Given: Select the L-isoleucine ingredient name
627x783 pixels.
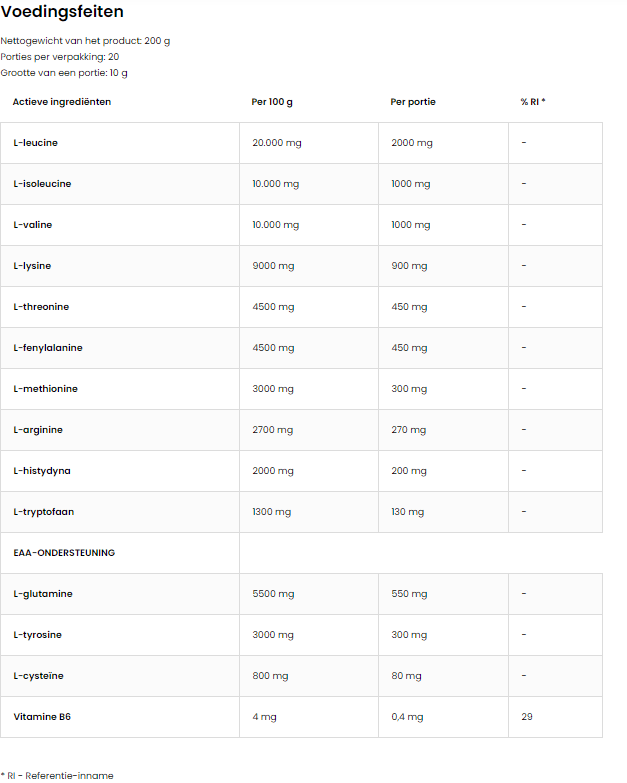Looking at the screenshot, I should pyautogui.click(x=42, y=184).
